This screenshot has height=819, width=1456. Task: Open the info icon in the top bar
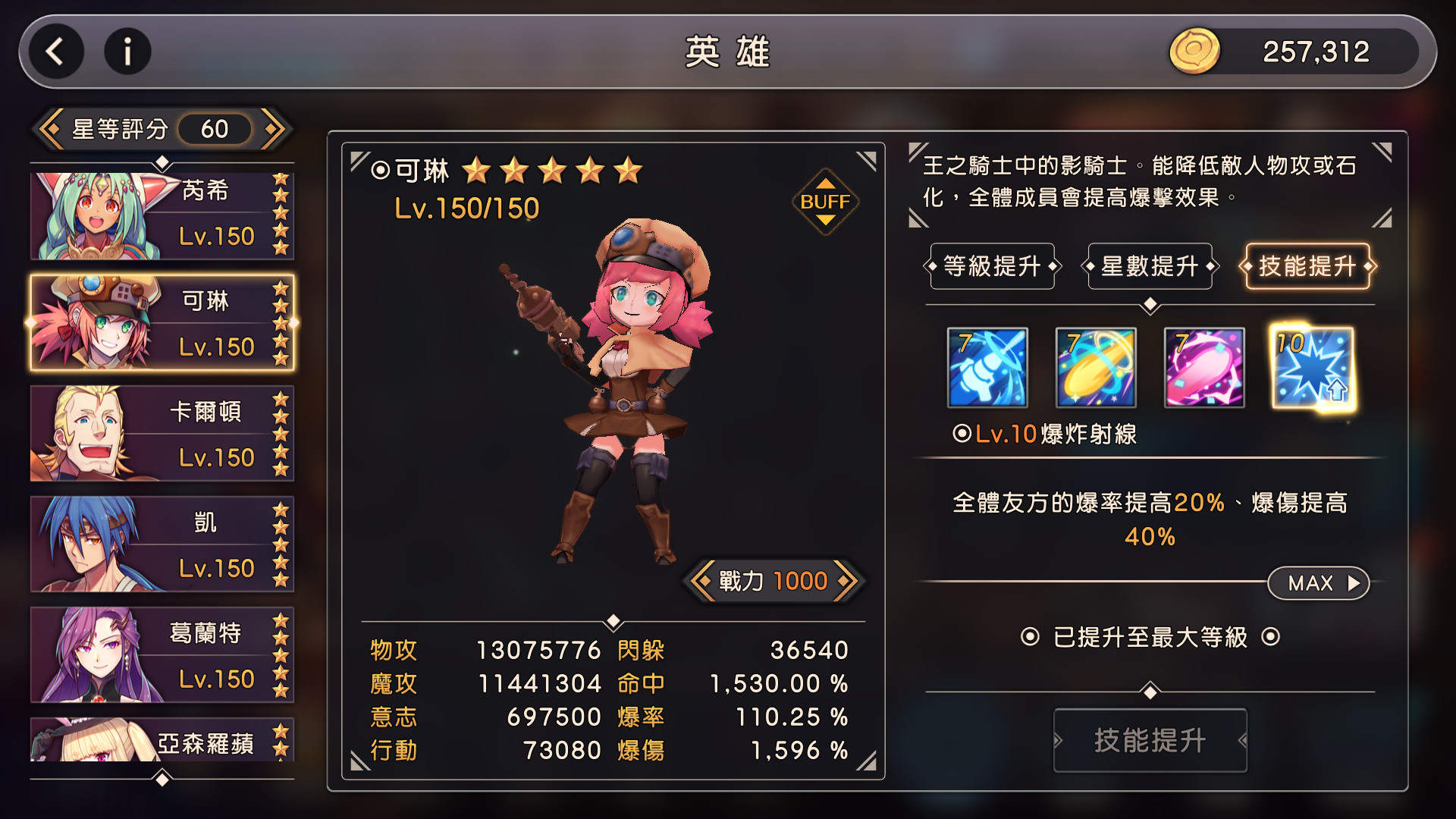point(127,52)
